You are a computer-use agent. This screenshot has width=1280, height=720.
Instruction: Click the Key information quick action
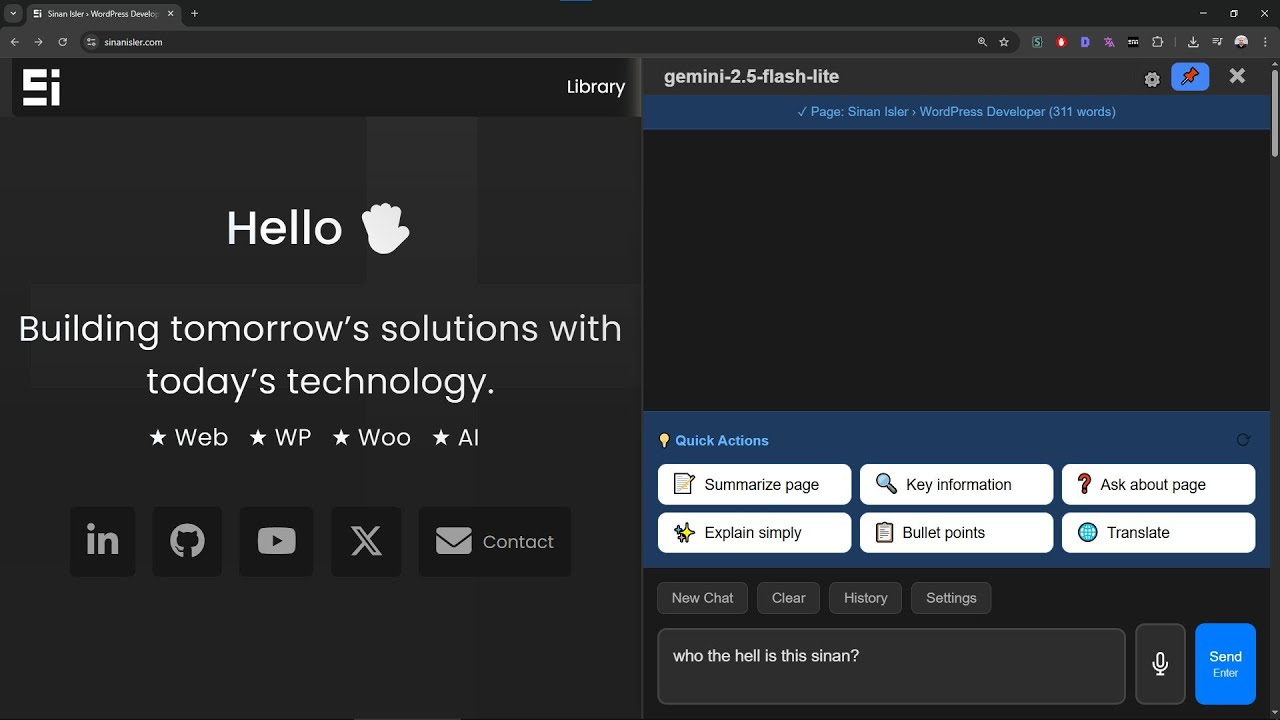point(956,484)
